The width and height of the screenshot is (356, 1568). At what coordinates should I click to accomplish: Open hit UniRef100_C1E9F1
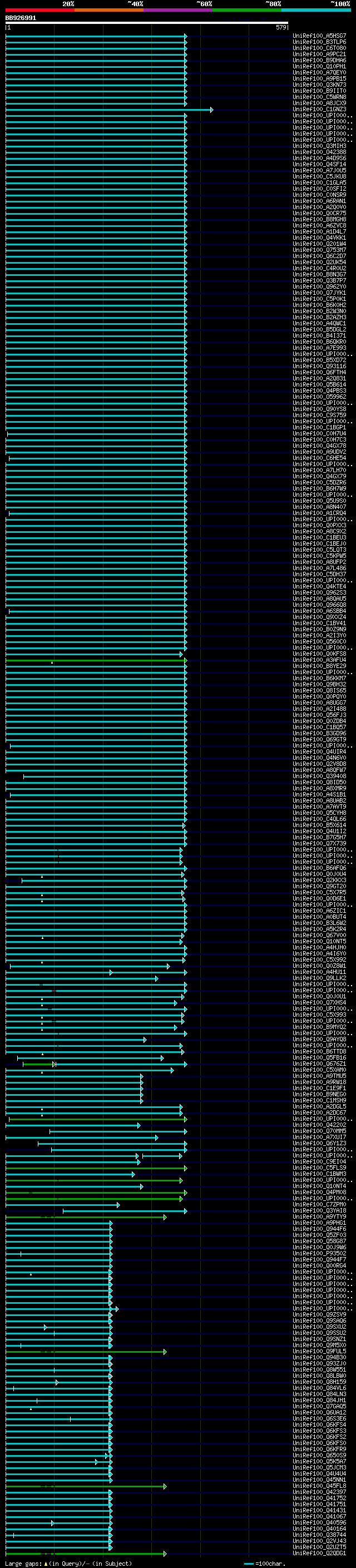[319, 1088]
